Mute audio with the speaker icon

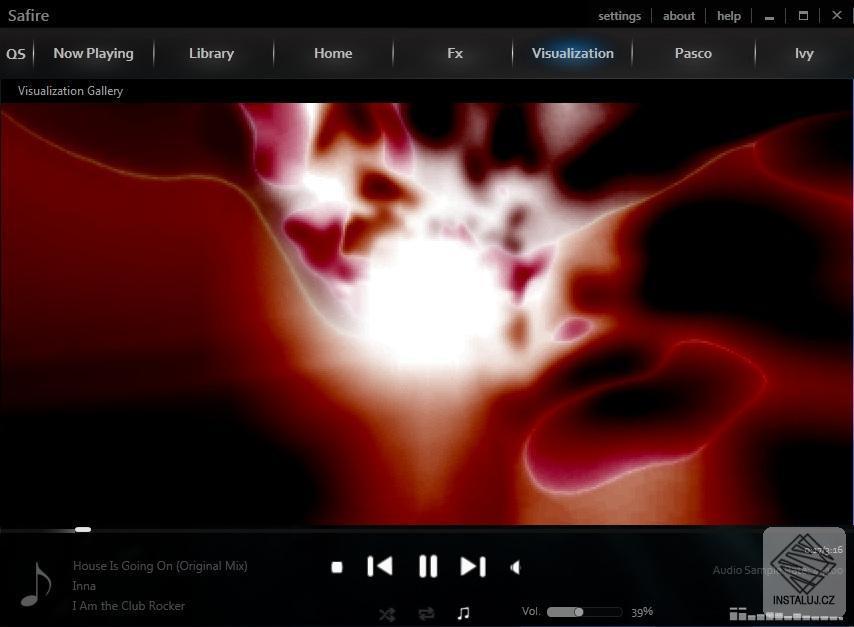point(516,568)
